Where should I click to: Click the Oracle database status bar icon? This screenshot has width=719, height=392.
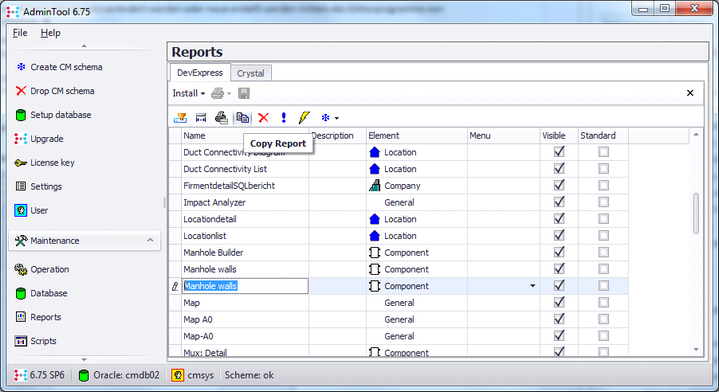point(83,375)
